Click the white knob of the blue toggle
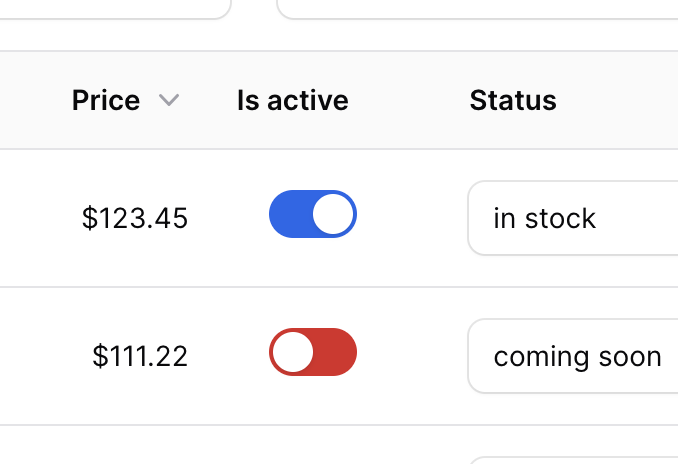The width and height of the screenshot is (678, 464). click(x=334, y=214)
